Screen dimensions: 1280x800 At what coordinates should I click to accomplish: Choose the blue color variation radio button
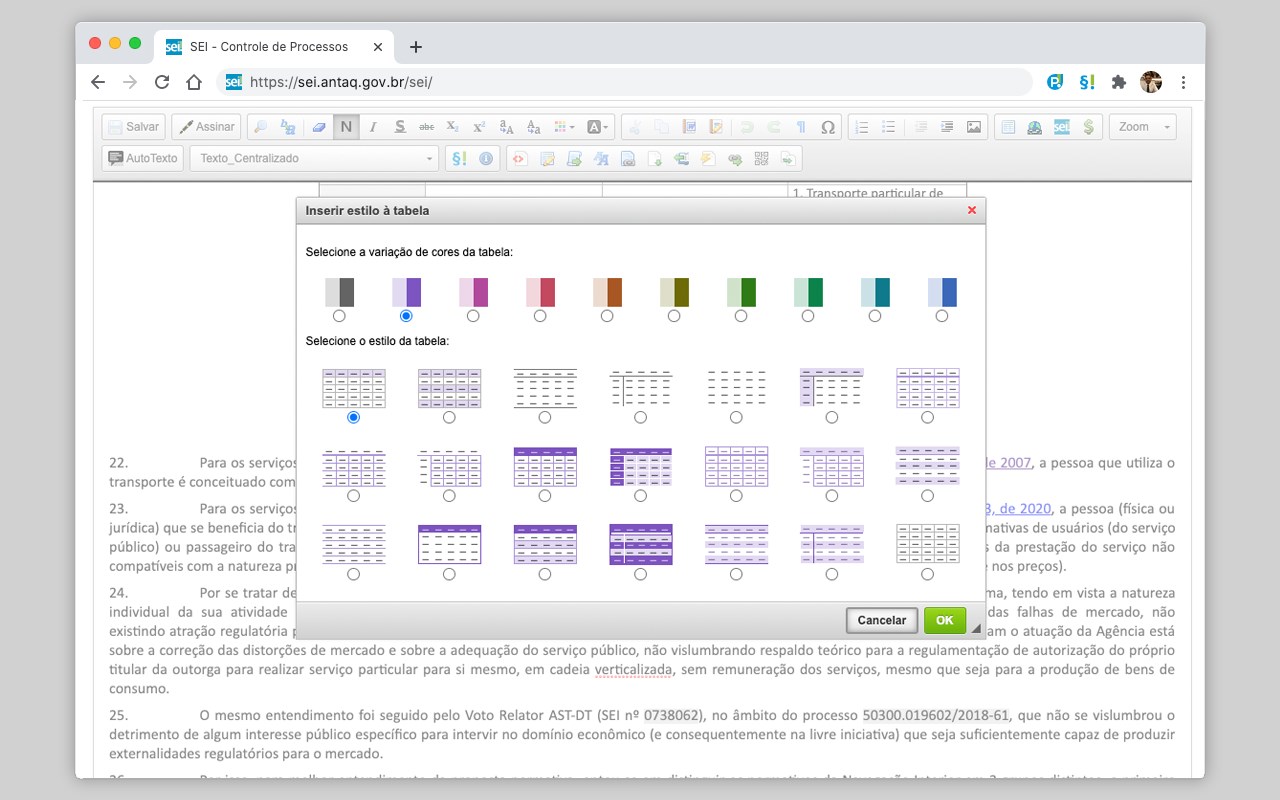click(942, 316)
